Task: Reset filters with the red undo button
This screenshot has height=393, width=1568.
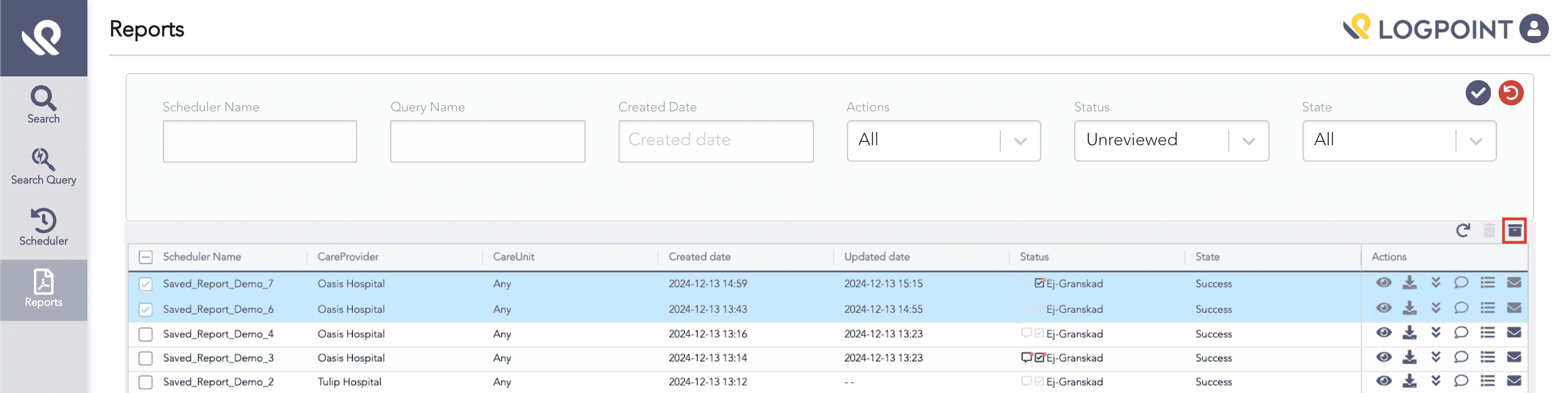Action: coord(1510,93)
